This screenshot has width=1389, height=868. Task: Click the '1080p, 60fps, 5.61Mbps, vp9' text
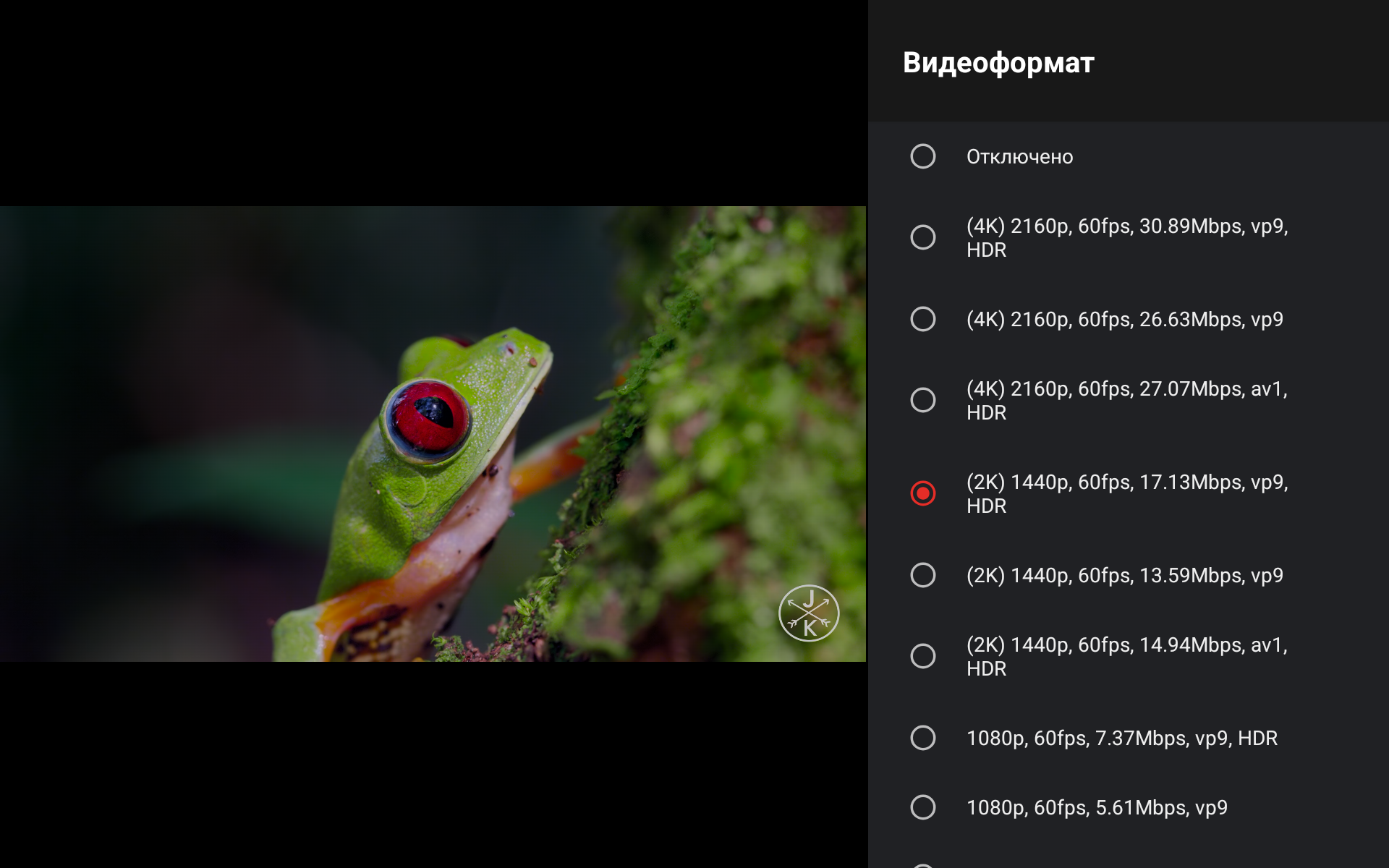coord(1097,808)
